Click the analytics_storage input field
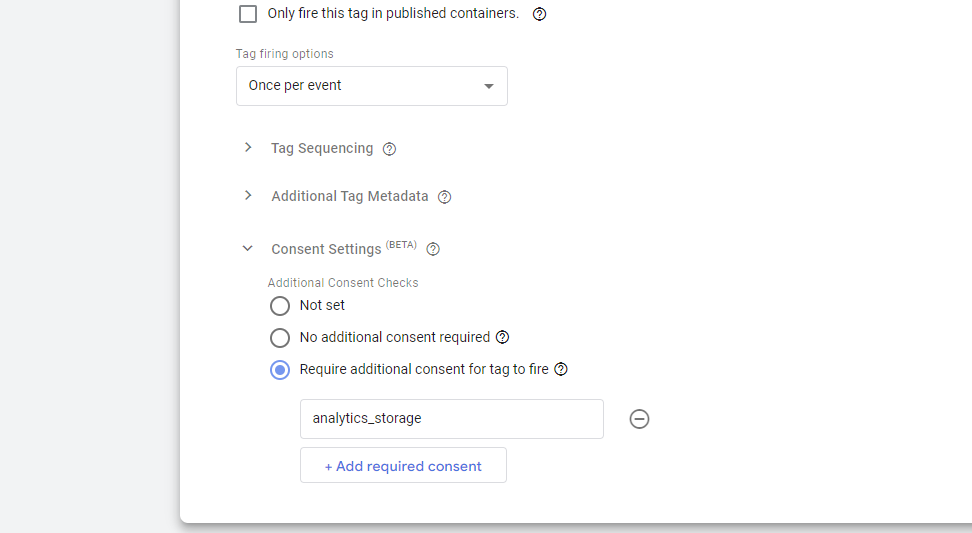This screenshot has width=972, height=533. click(x=452, y=419)
